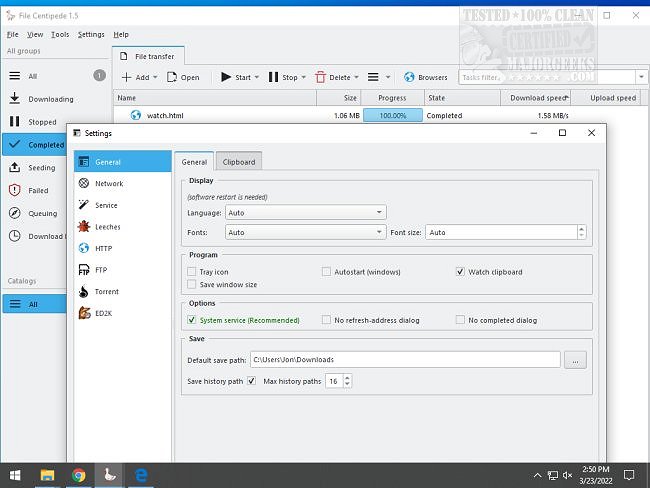This screenshot has width=650, height=488.
Task: Open the Fonts combo box
Action: tap(305, 232)
